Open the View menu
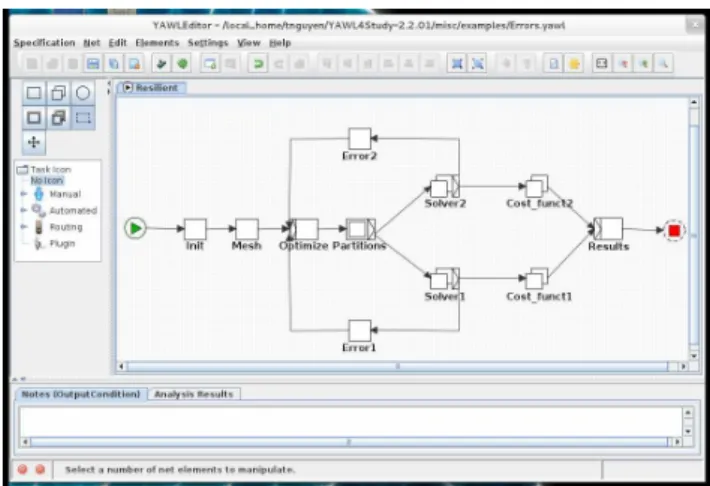Viewport: 710px width, 486px height. (249, 43)
